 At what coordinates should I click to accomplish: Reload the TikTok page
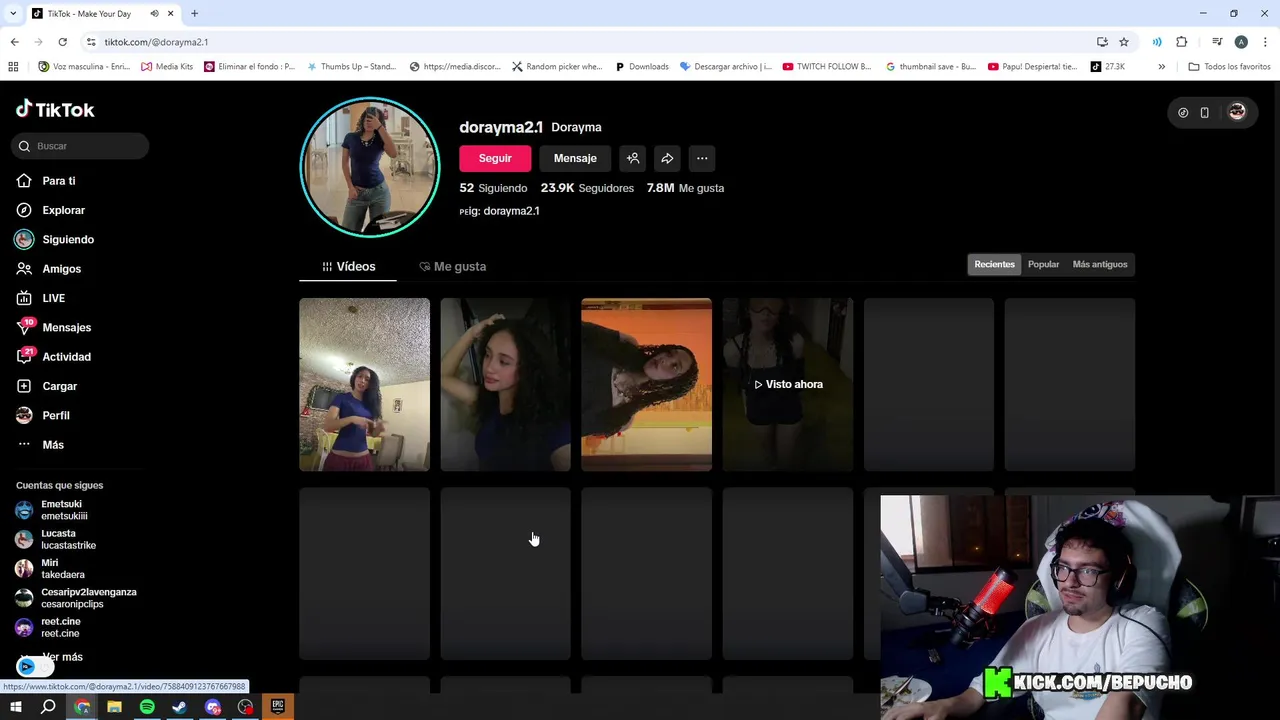[62, 42]
